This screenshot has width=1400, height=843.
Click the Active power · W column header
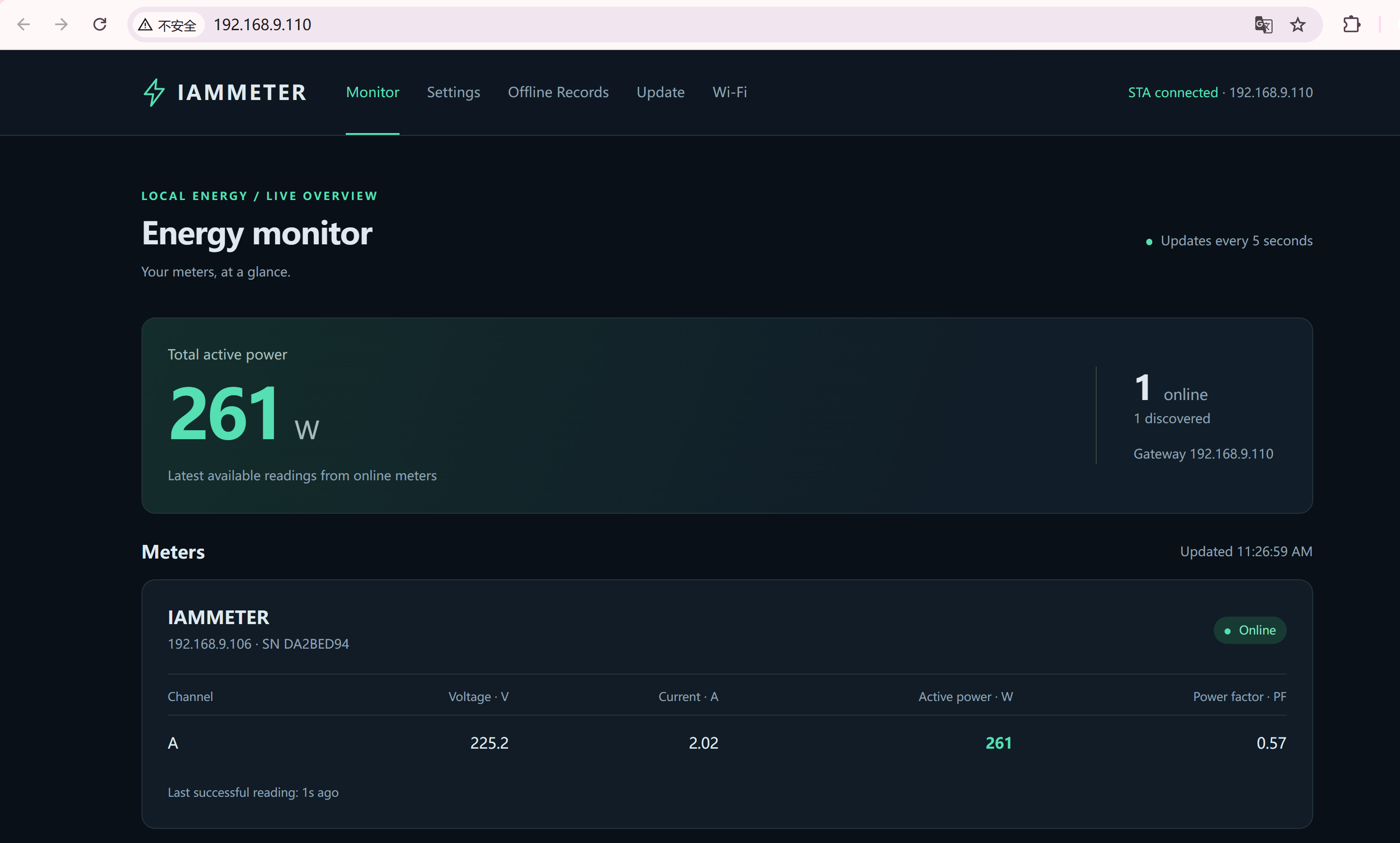(966, 697)
